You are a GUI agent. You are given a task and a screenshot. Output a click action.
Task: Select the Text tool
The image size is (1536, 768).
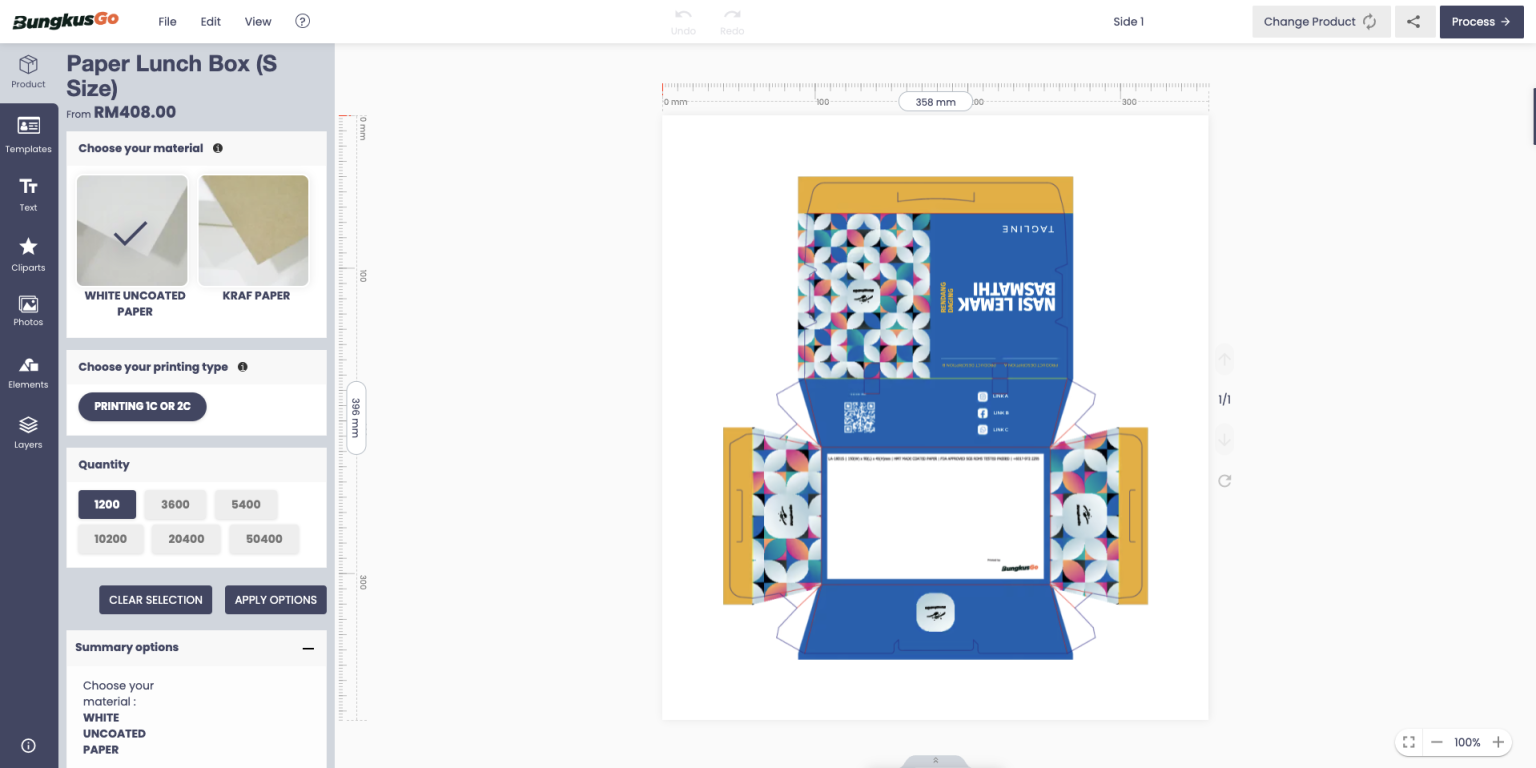[28, 195]
